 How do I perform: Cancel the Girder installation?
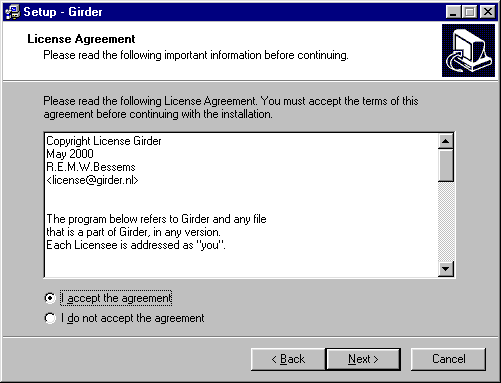tap(448, 359)
